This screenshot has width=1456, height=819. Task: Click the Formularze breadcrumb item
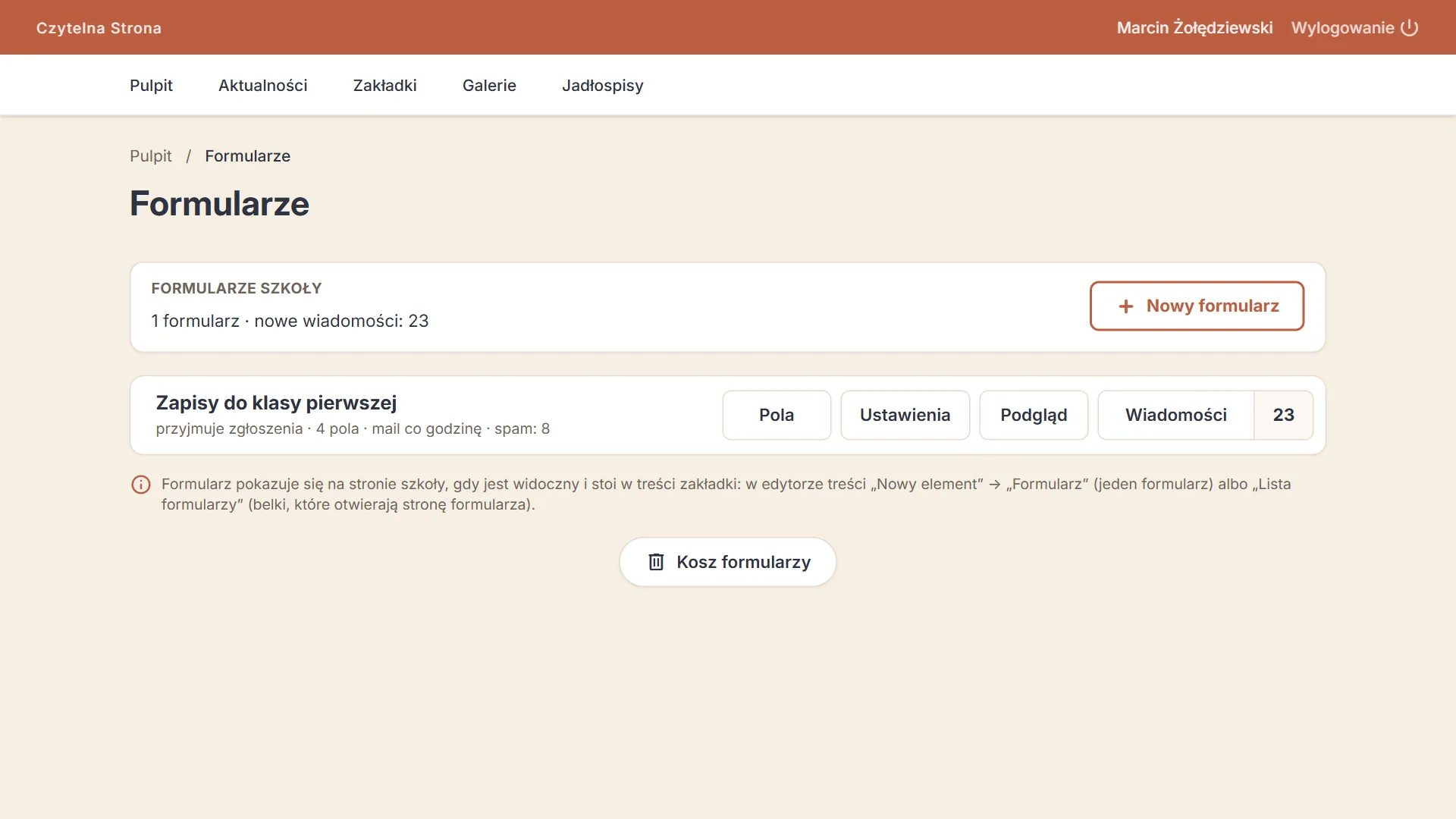point(248,156)
